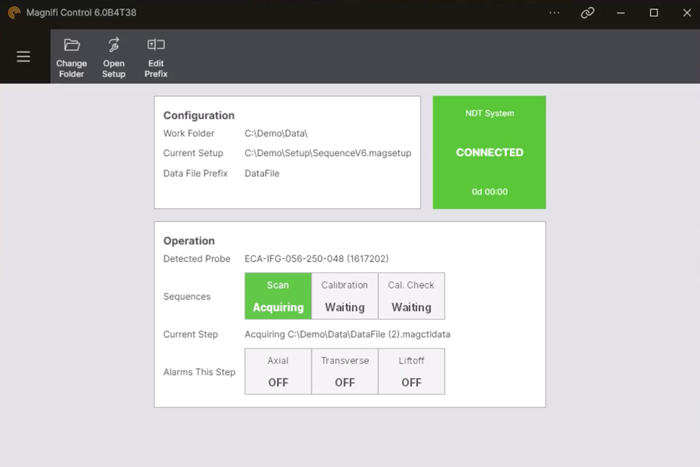Viewport: 700px width, 467px height.
Task: Click the 0d 00:00 connection timer
Action: pyautogui.click(x=489, y=192)
